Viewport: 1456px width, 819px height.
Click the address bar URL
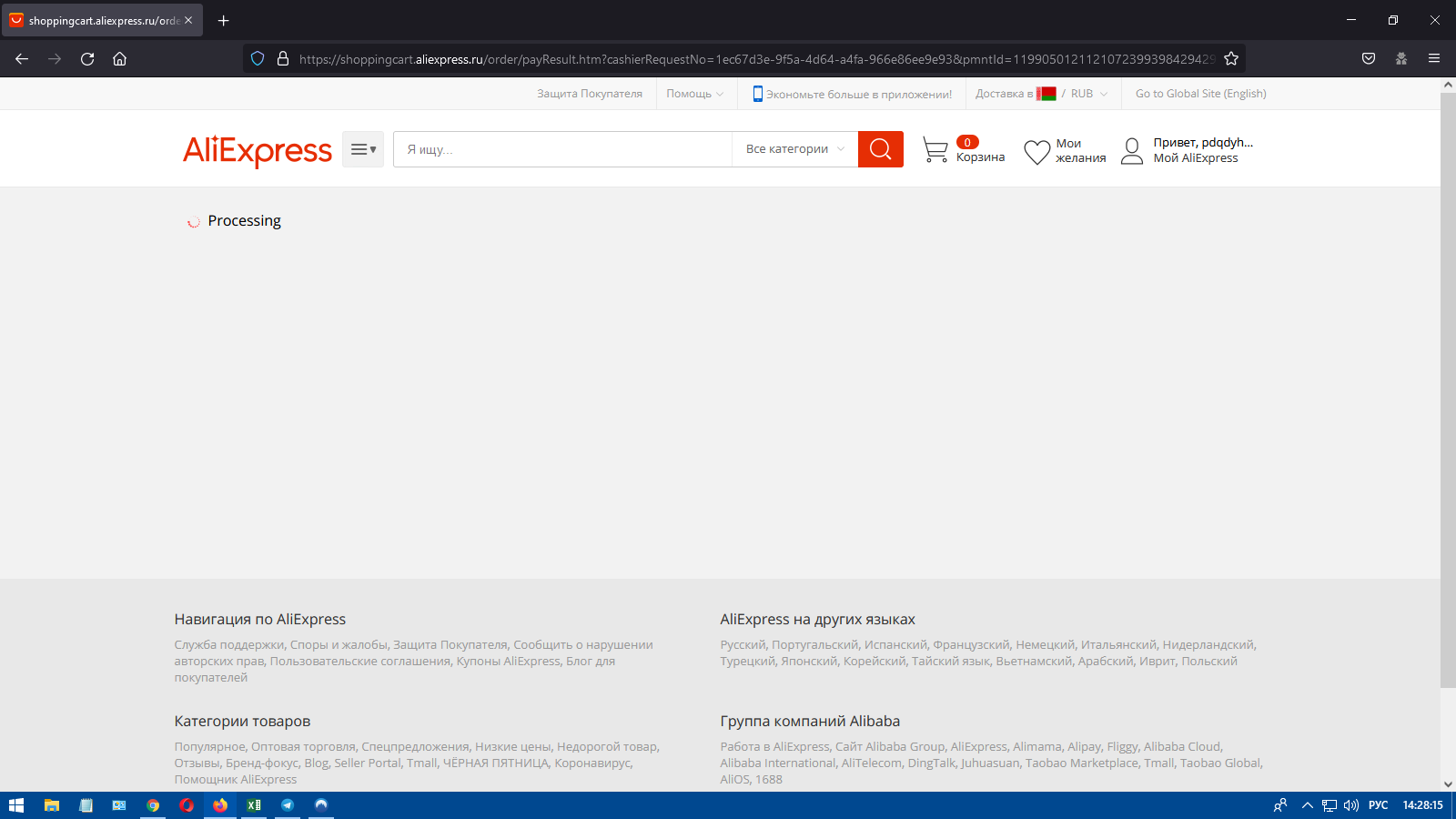click(x=756, y=59)
